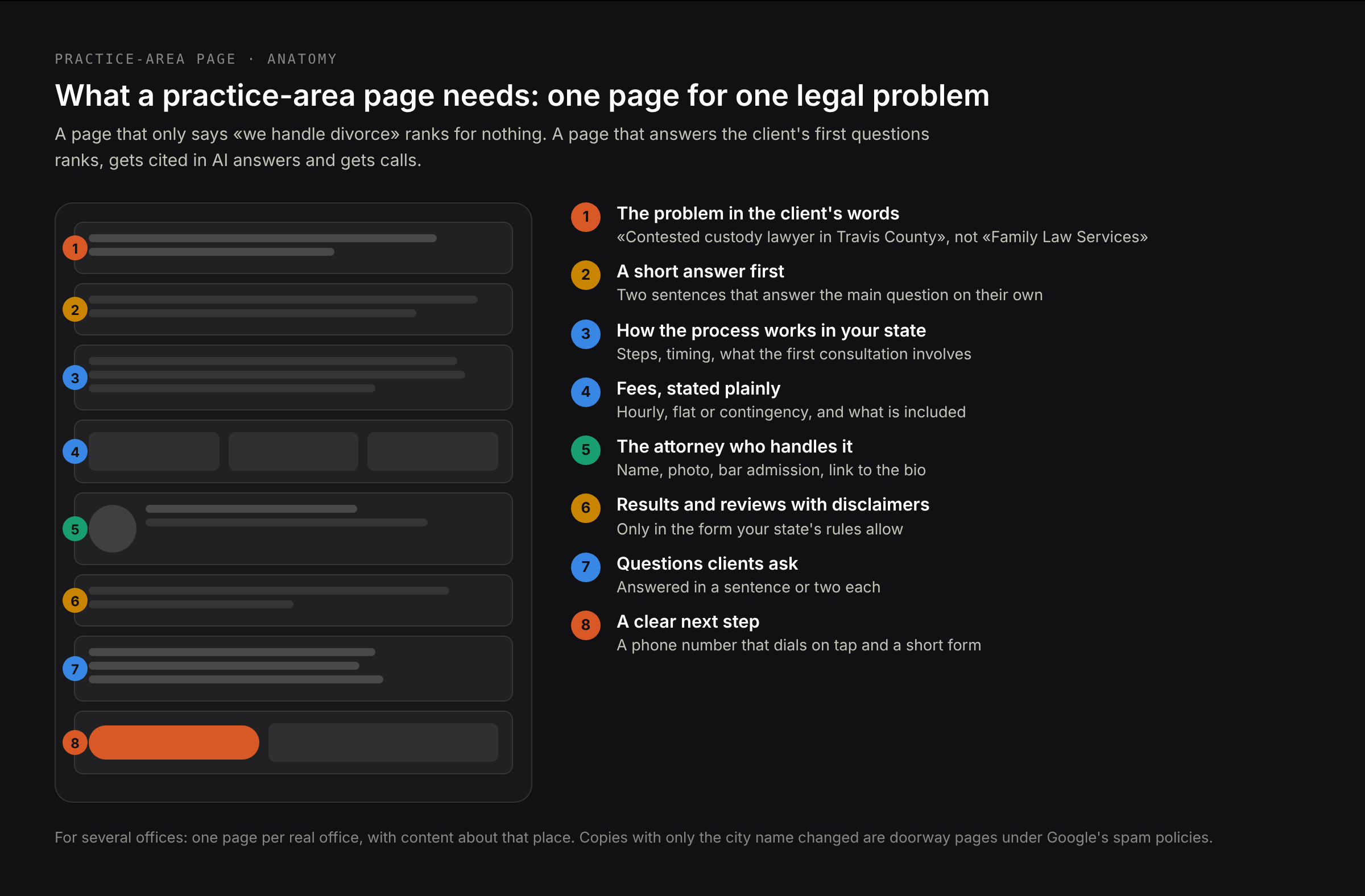Image resolution: width=1365 pixels, height=896 pixels.
Task: Click orange badge 8 beside the orange button
Action: tap(75, 743)
